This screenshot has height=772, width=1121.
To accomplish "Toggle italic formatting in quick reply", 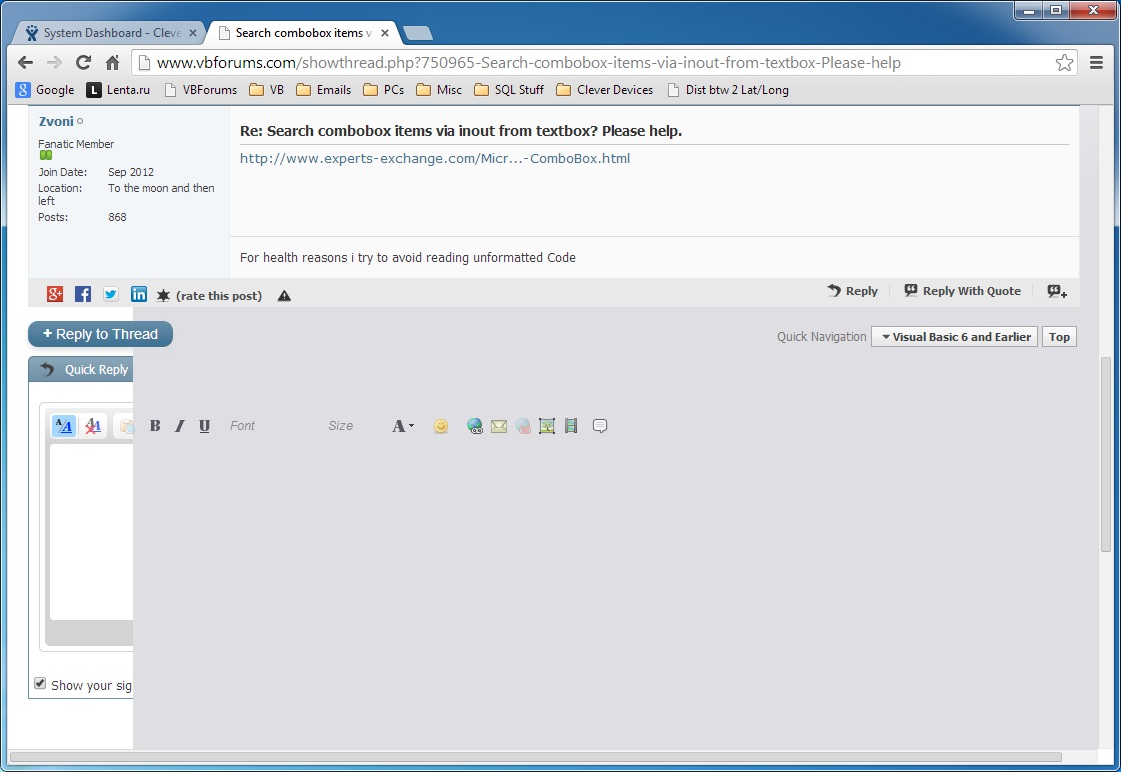I will tap(179, 426).
